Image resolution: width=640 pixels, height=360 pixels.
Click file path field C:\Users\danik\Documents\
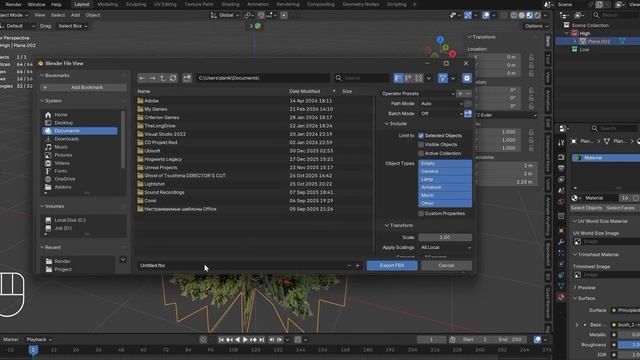(263, 78)
